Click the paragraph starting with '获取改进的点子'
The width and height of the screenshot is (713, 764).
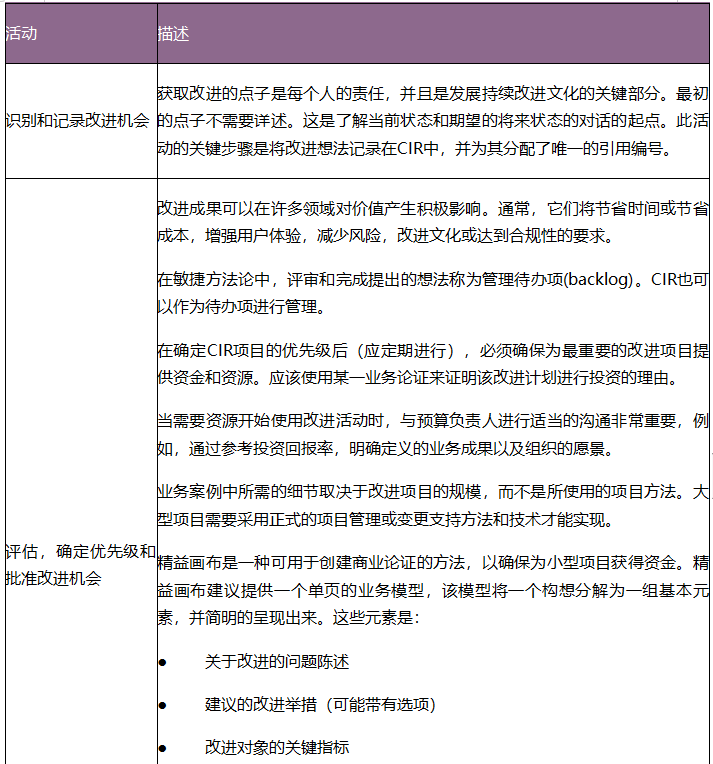coord(432,121)
